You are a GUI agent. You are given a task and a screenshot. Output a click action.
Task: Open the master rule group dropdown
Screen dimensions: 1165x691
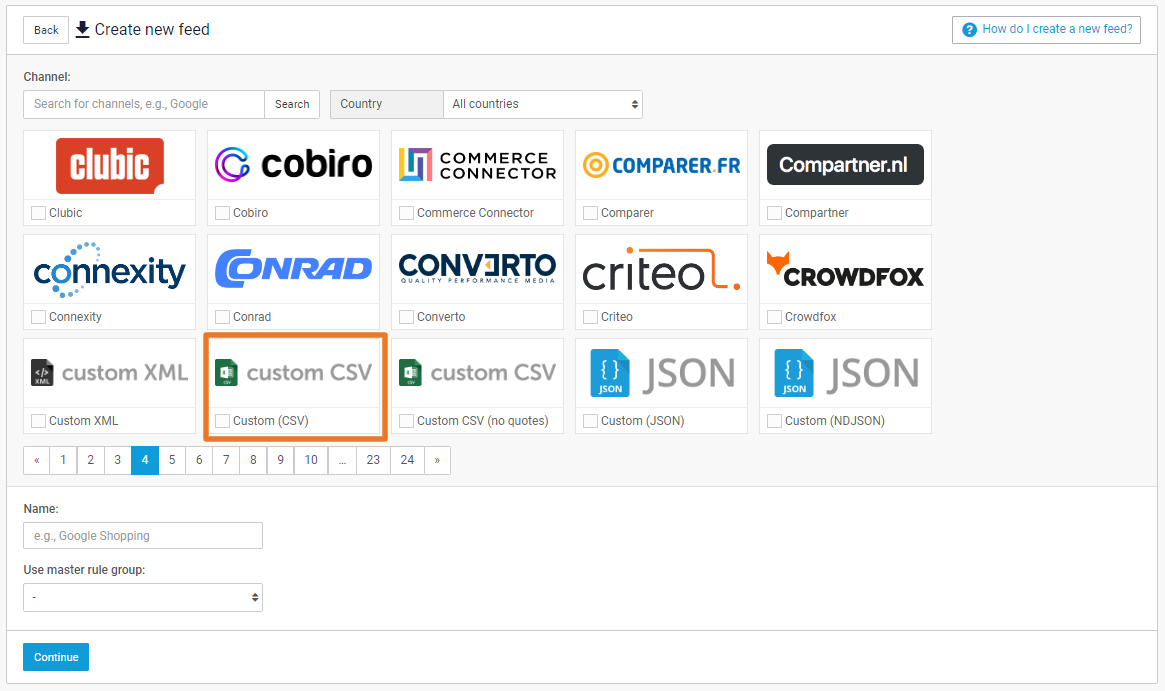(x=143, y=597)
